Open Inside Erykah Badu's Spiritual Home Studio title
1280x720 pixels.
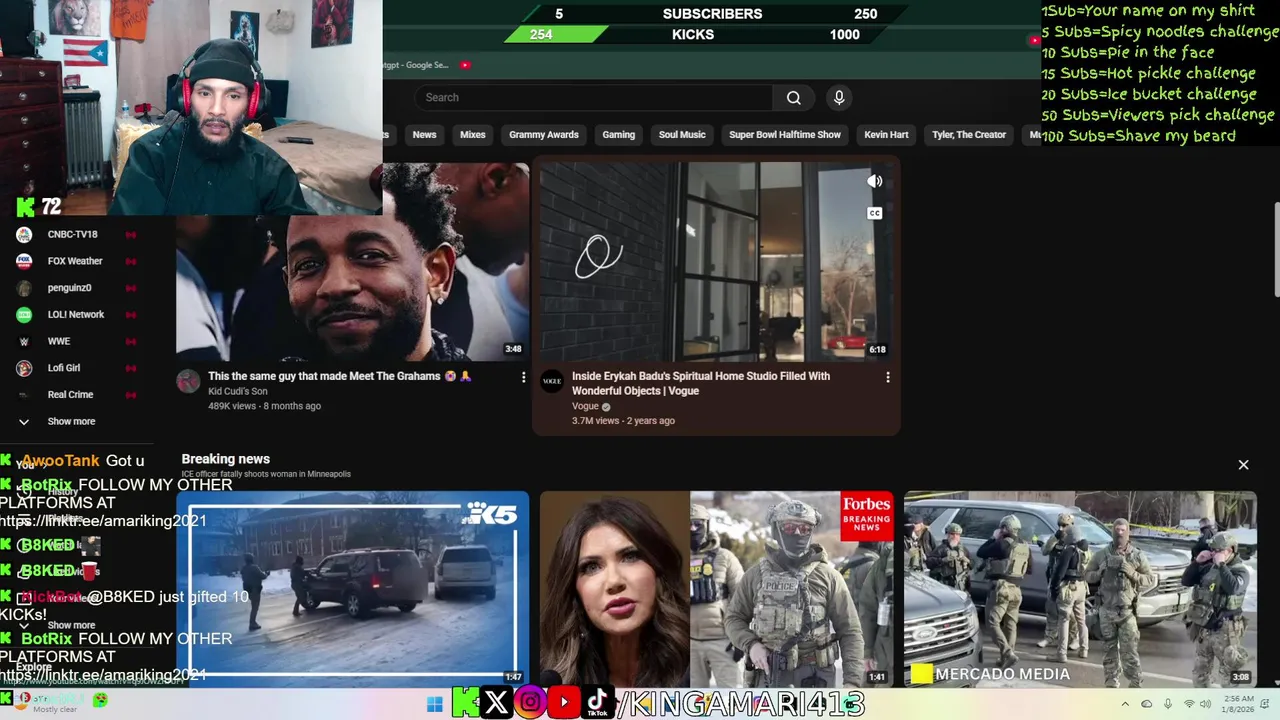pos(701,384)
